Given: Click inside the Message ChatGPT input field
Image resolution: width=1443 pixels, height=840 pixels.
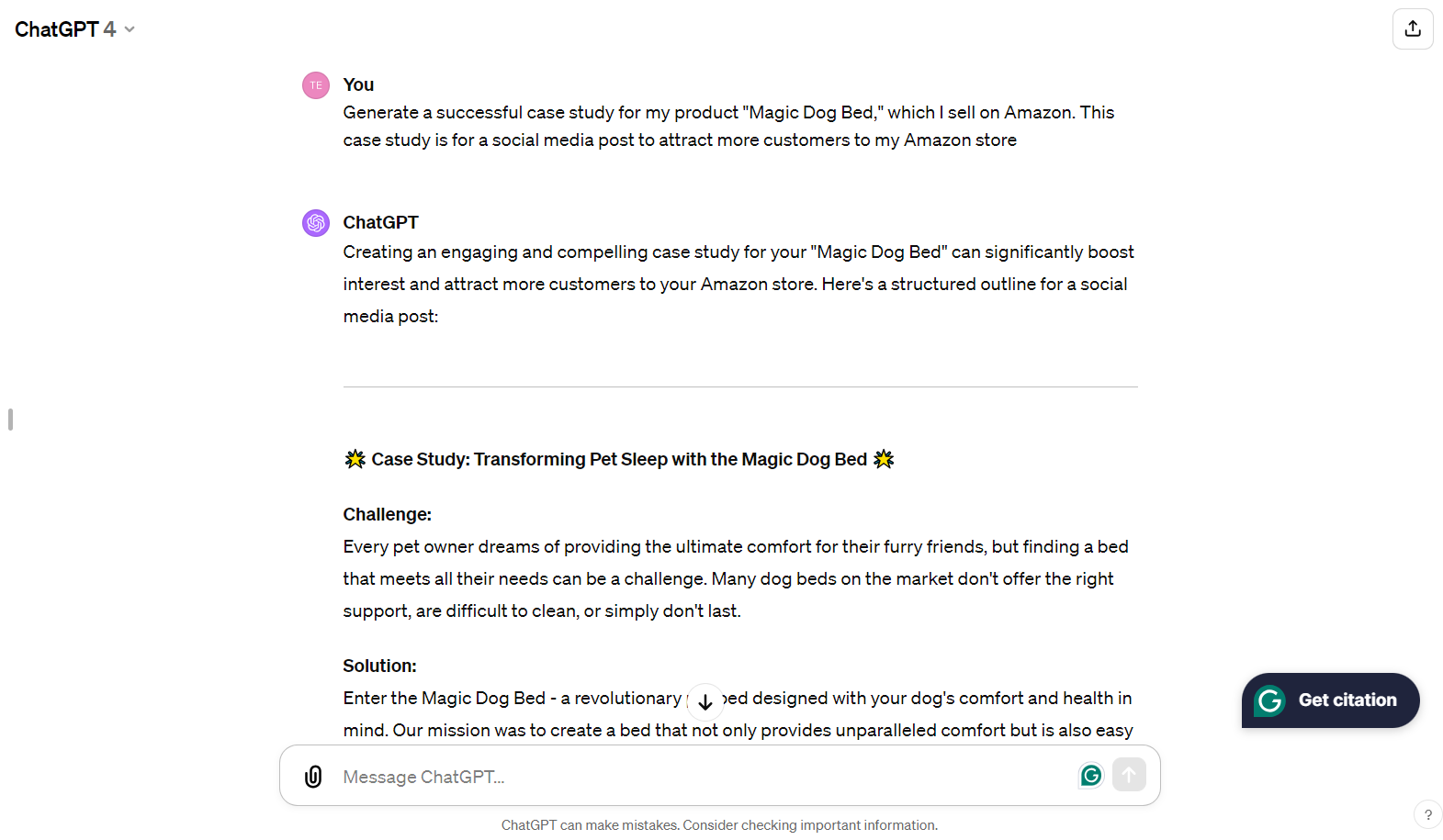Looking at the screenshot, I should [x=643, y=776].
